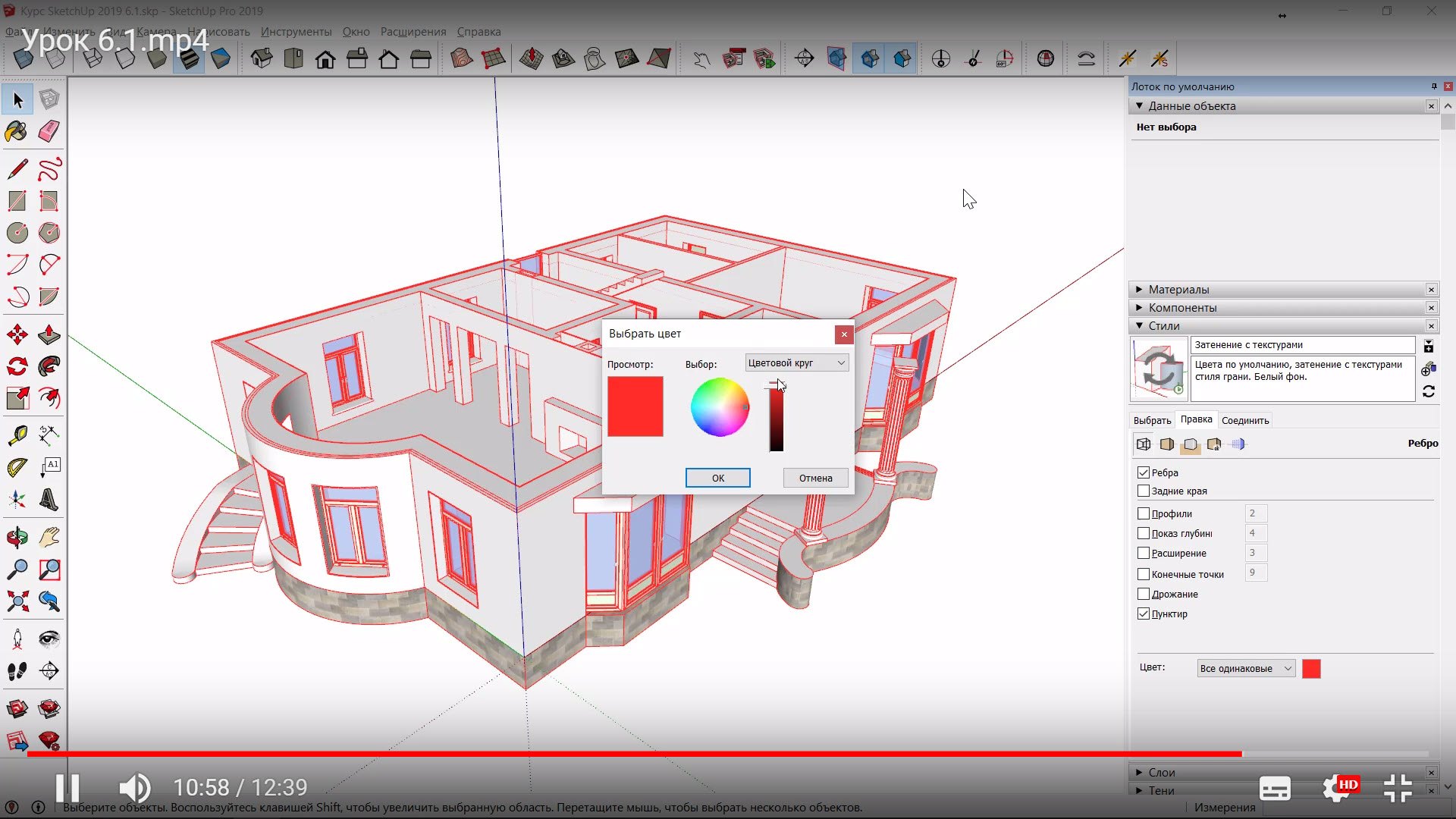Screen dimensions: 1456x819
Task: Select the Follow Me tool
Action: (x=49, y=366)
